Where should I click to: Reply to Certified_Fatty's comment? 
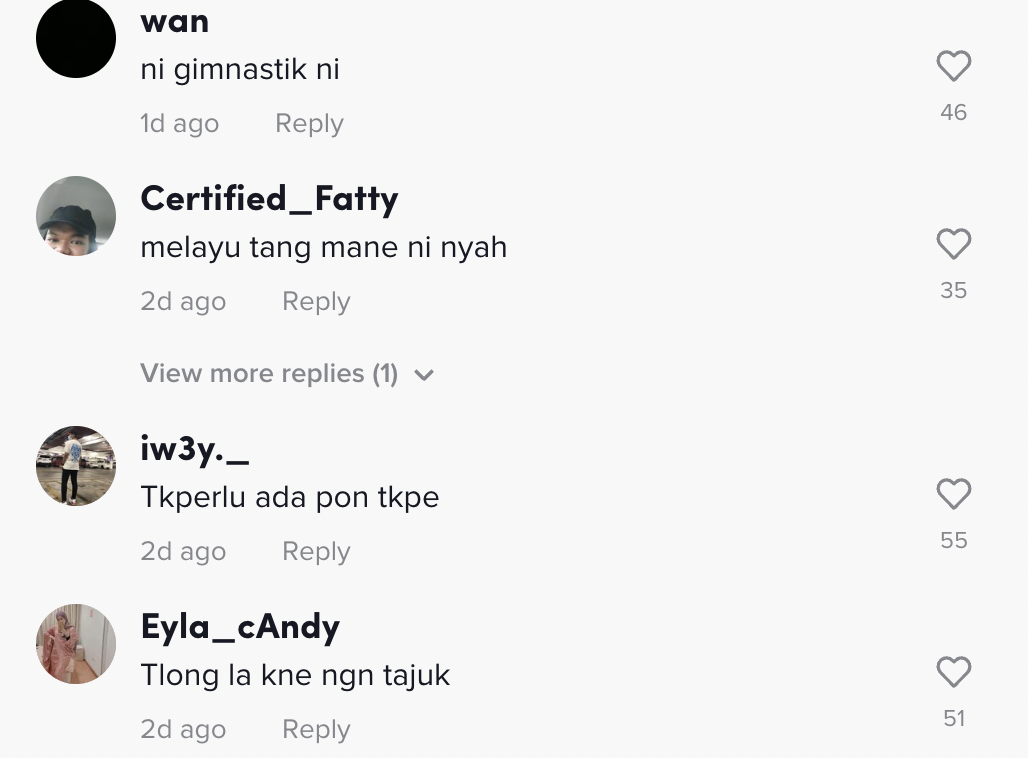316,302
